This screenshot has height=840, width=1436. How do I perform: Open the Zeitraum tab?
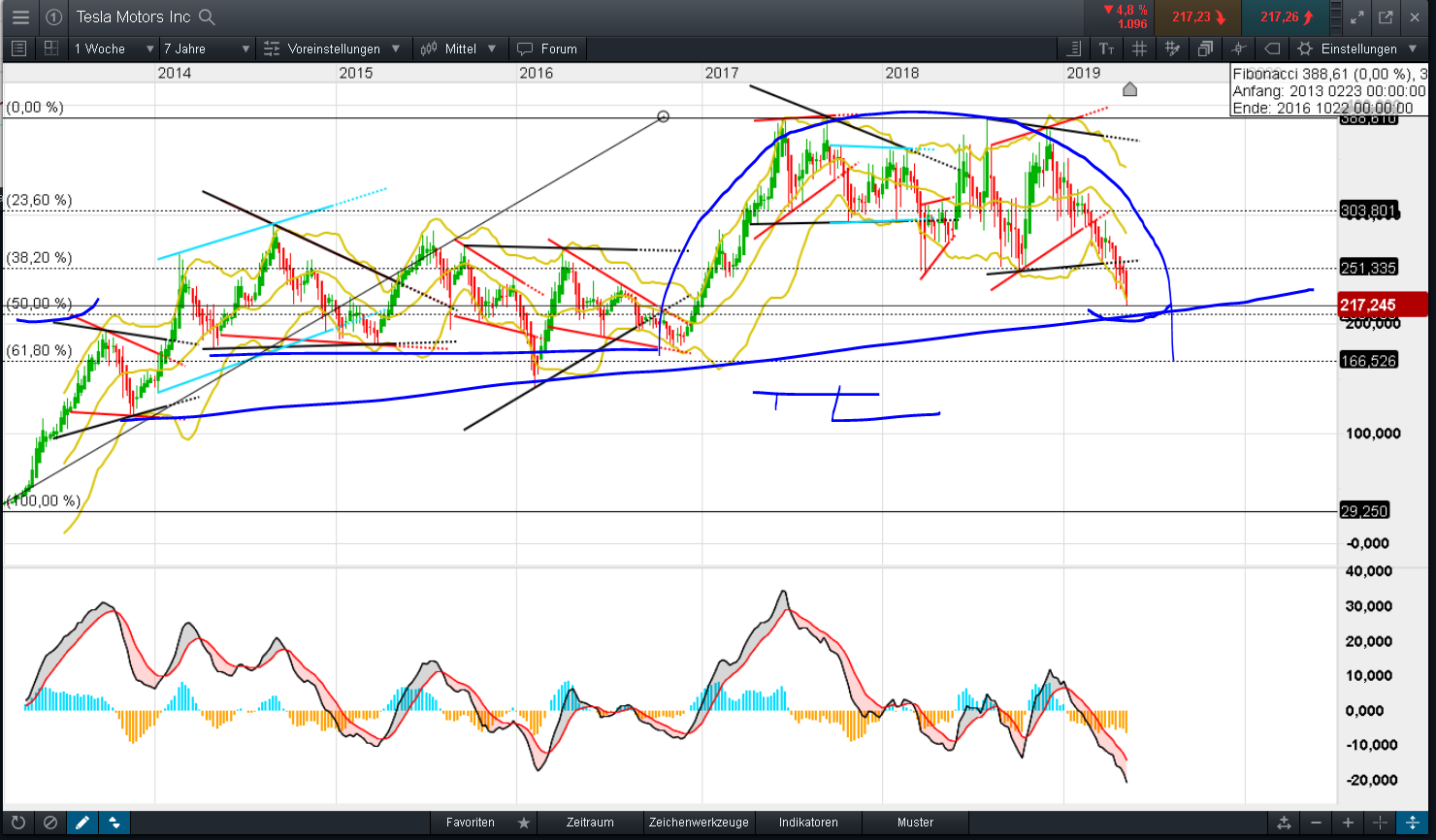tap(591, 823)
